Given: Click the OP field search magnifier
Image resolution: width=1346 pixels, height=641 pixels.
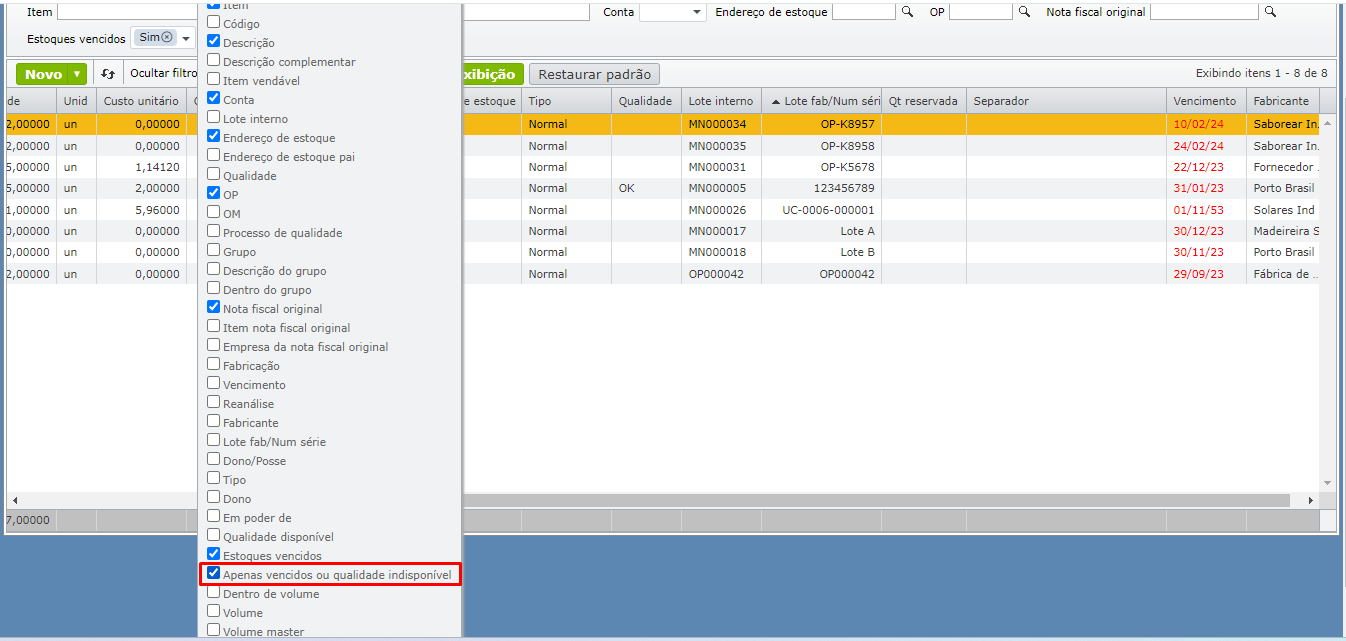Looking at the screenshot, I should 1024,12.
